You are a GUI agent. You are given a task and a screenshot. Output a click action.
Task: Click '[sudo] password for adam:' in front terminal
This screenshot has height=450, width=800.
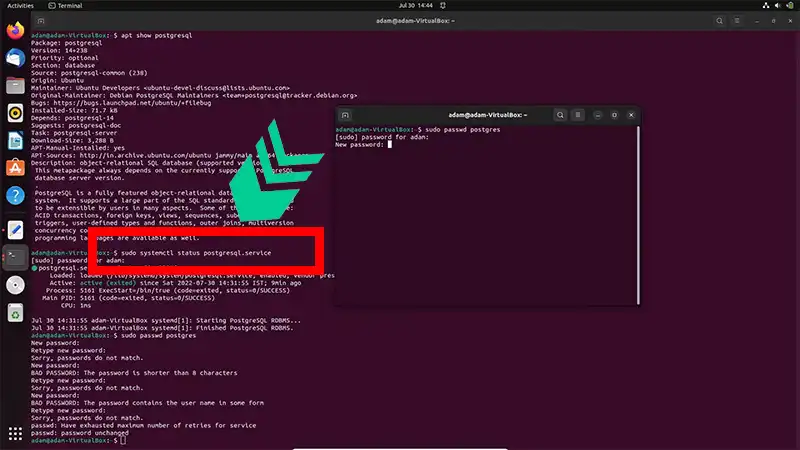point(382,137)
